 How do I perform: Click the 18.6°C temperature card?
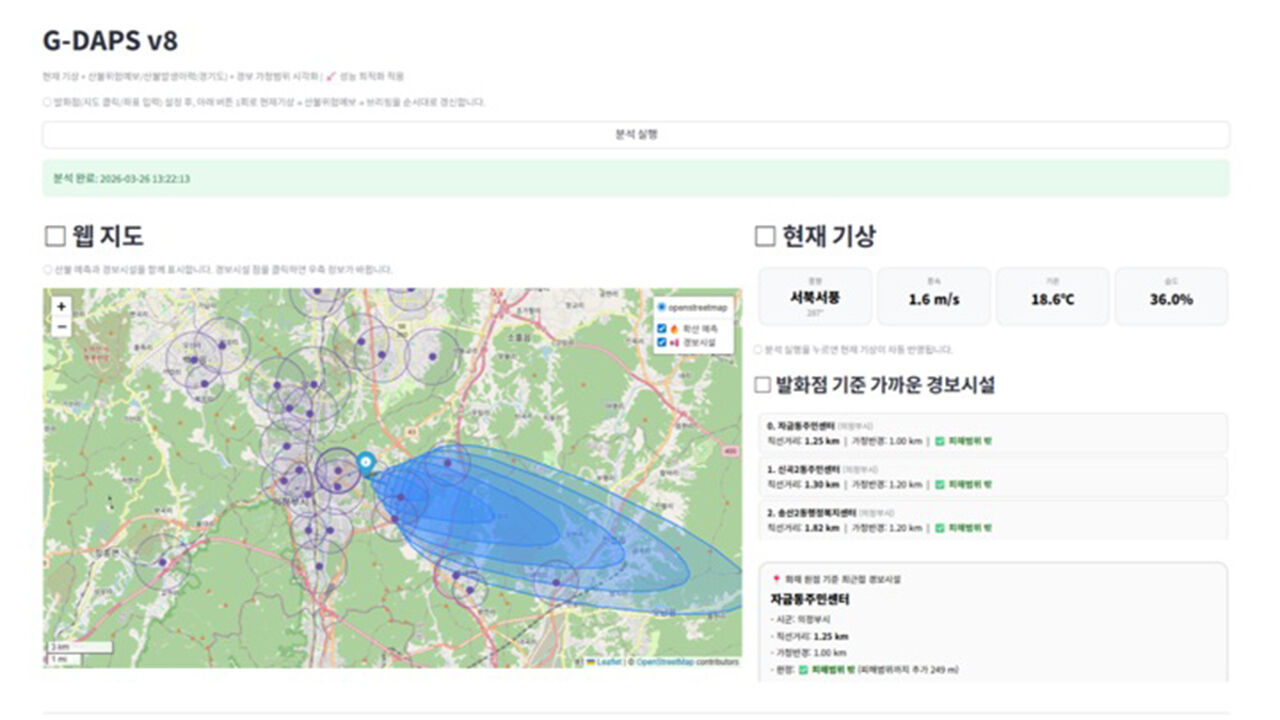[x=1052, y=296]
